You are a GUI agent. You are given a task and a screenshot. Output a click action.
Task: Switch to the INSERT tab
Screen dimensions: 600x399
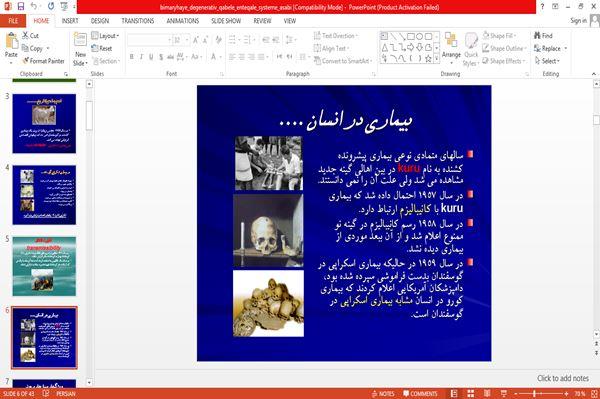[x=70, y=21]
